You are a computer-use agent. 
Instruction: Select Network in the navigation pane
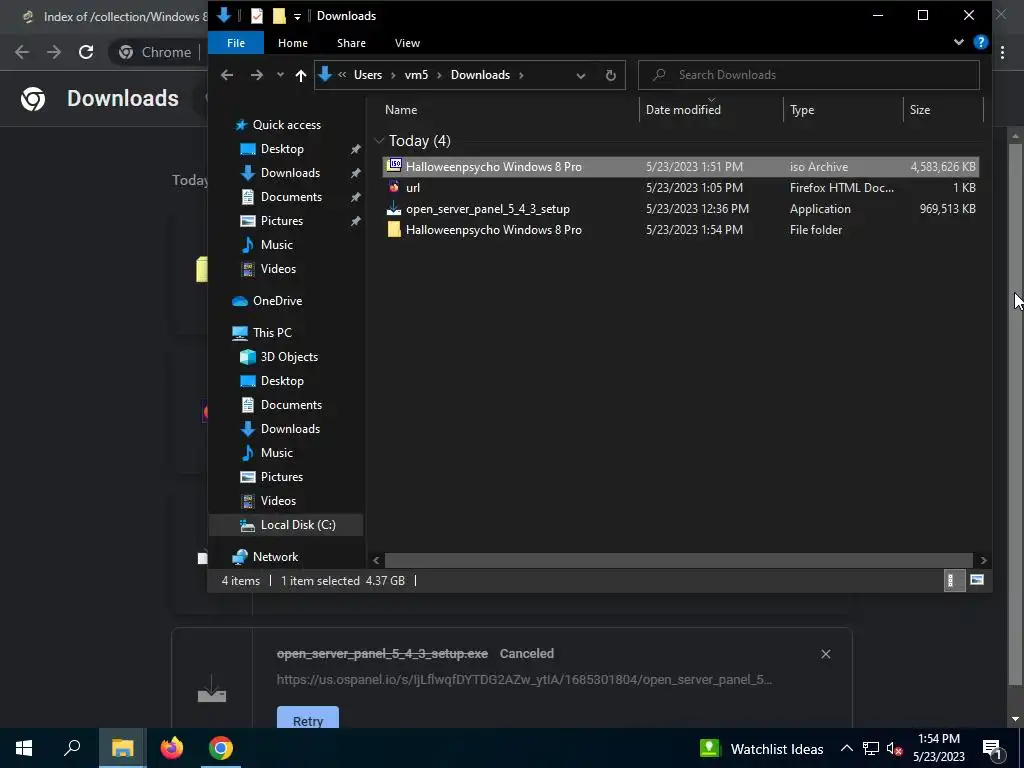(275, 557)
